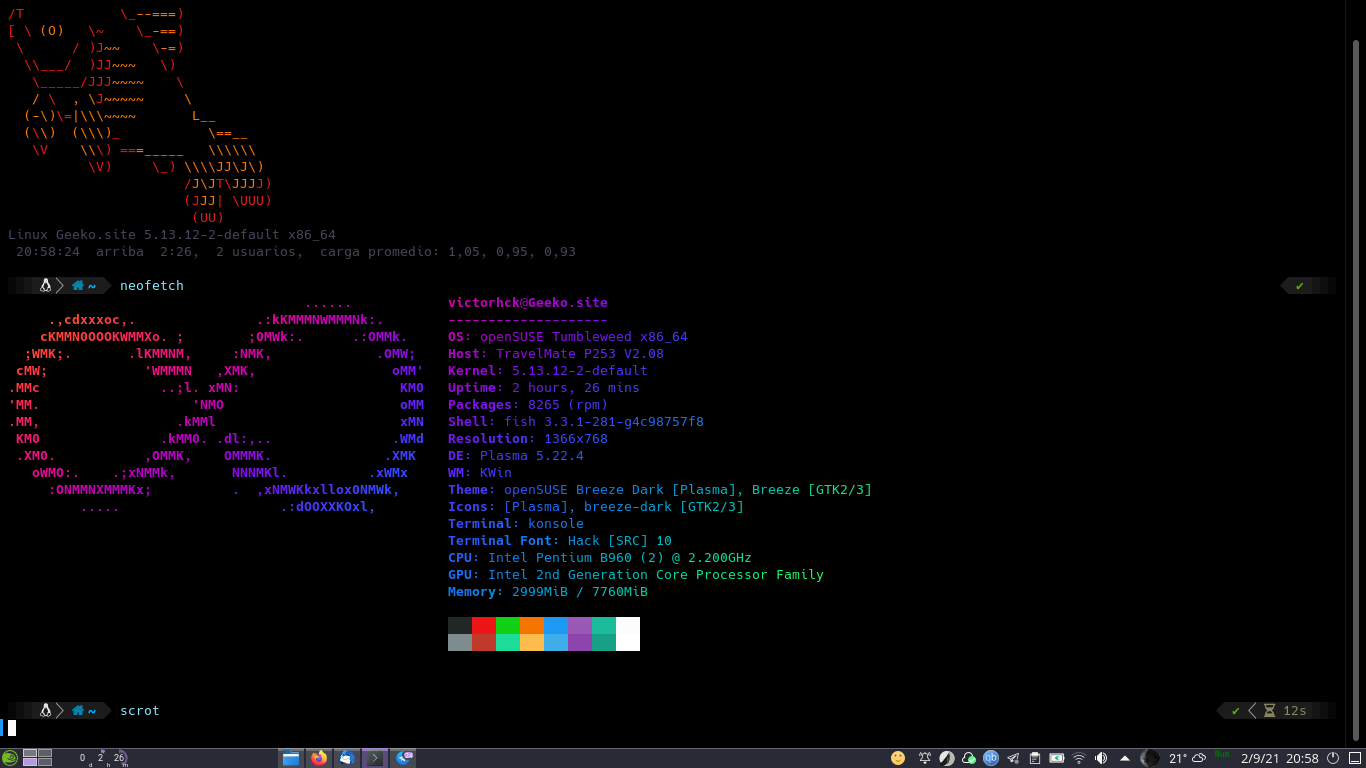
Task: Click the hourglass 12s duration indicator
Action: coord(1285,711)
